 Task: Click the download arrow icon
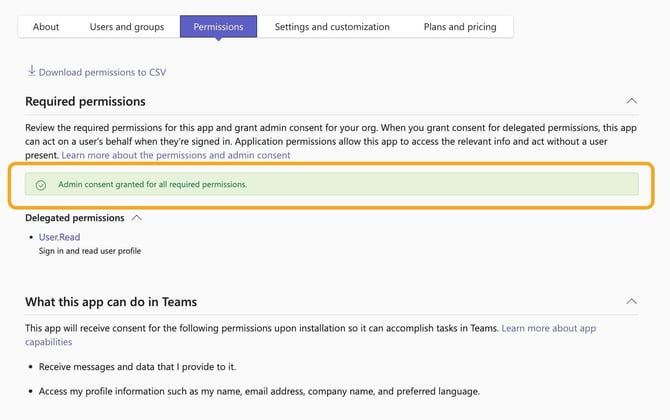[x=31, y=71]
